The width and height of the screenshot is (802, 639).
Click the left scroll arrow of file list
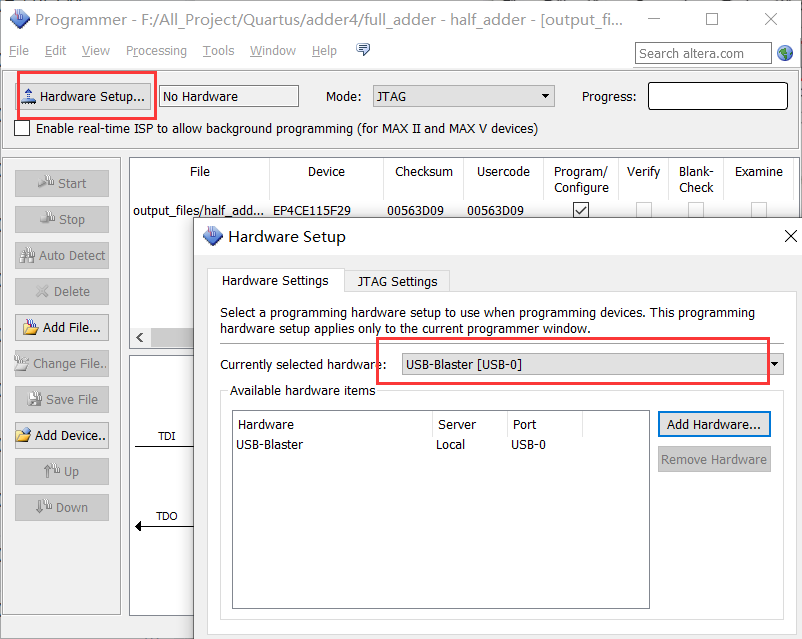tap(140, 337)
